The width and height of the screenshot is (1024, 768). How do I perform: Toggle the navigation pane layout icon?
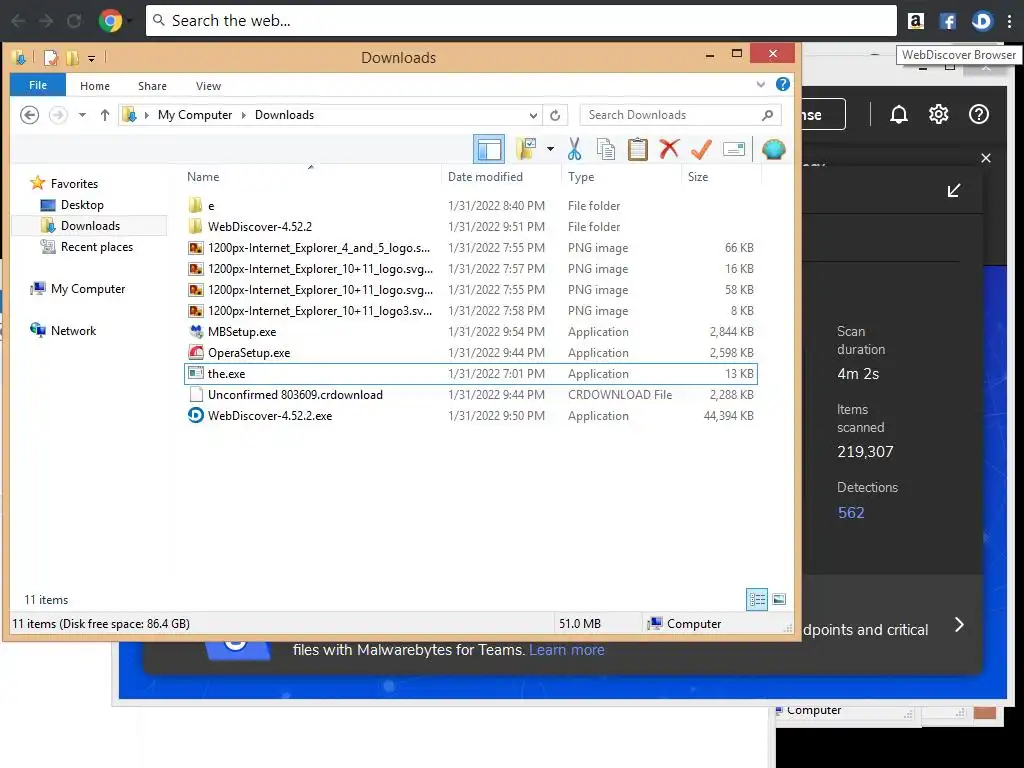click(488, 150)
